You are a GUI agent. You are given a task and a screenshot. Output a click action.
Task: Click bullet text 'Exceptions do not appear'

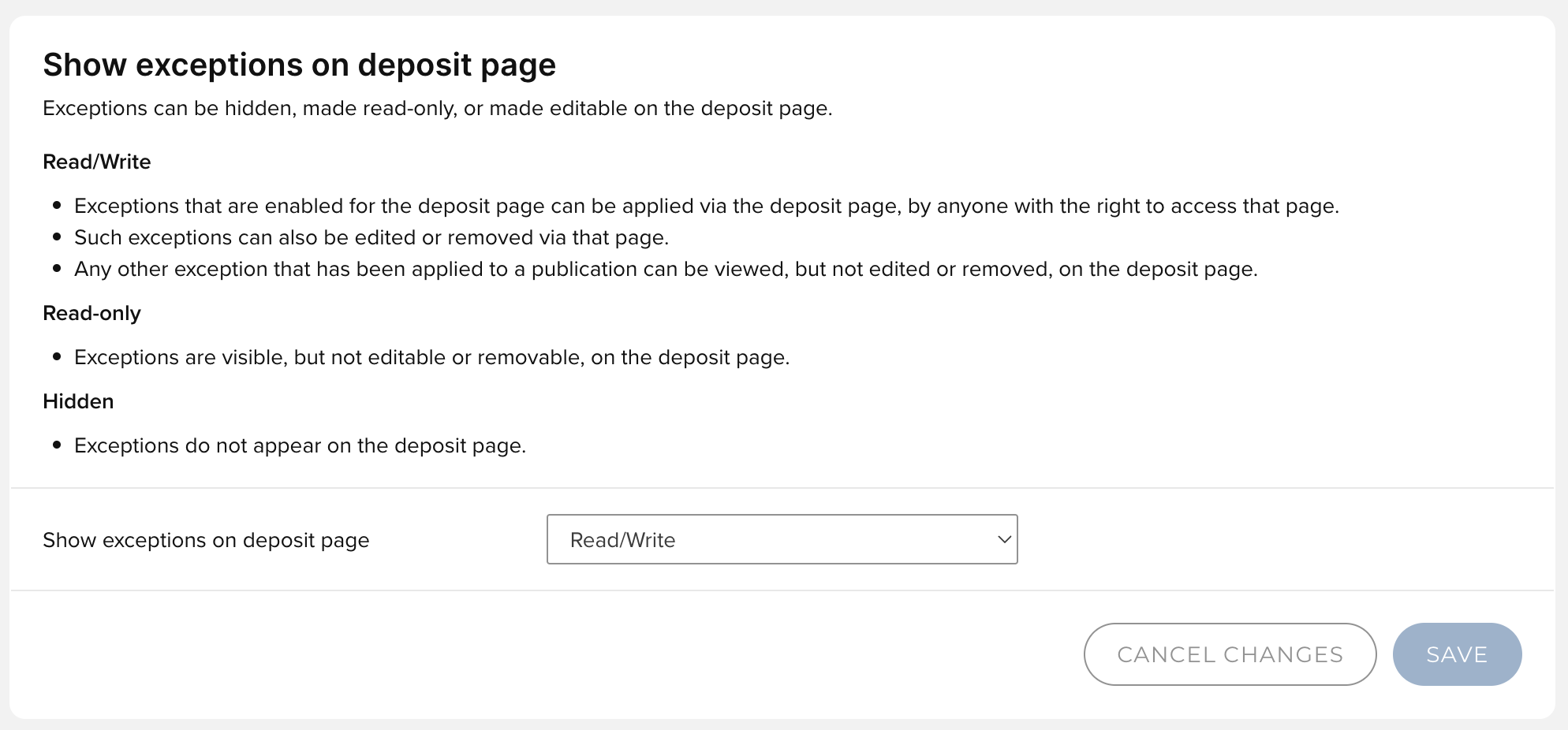click(300, 445)
